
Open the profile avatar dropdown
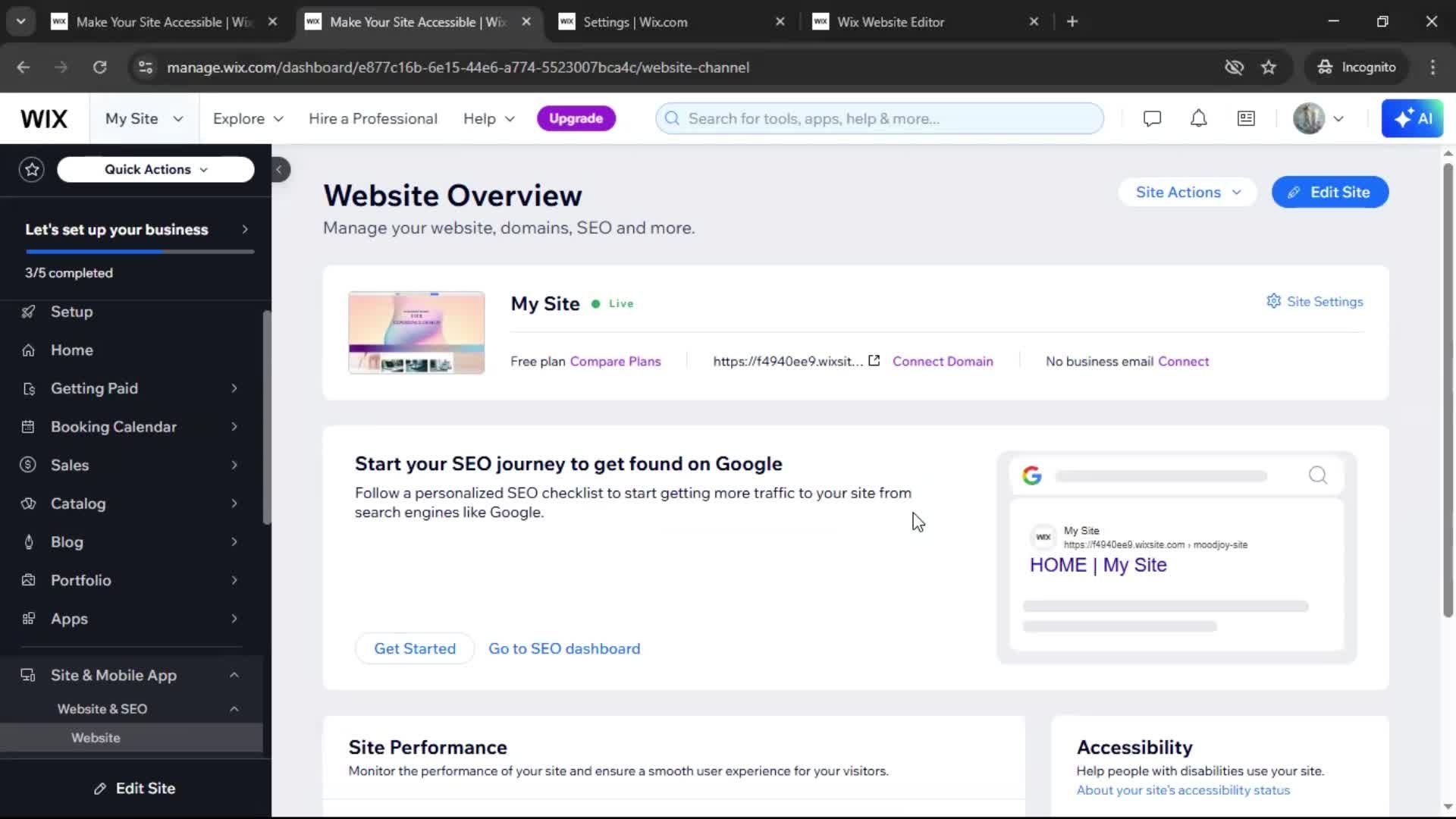1319,118
